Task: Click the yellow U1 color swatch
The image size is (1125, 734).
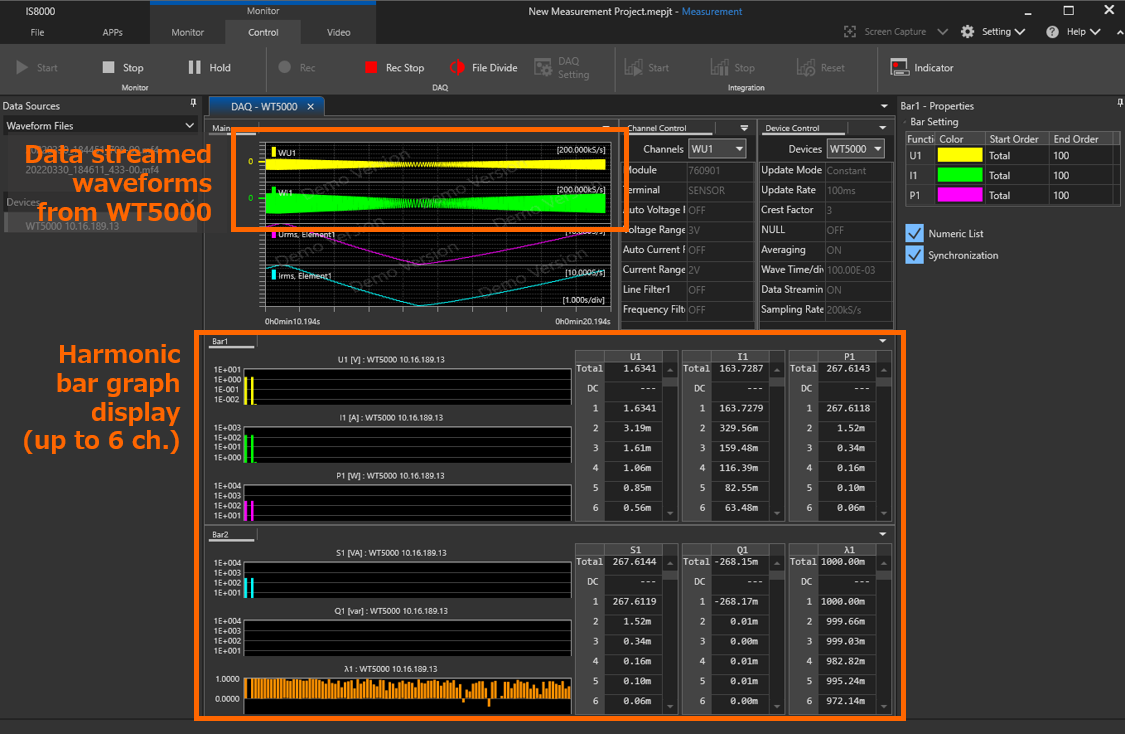Action: click(960, 155)
